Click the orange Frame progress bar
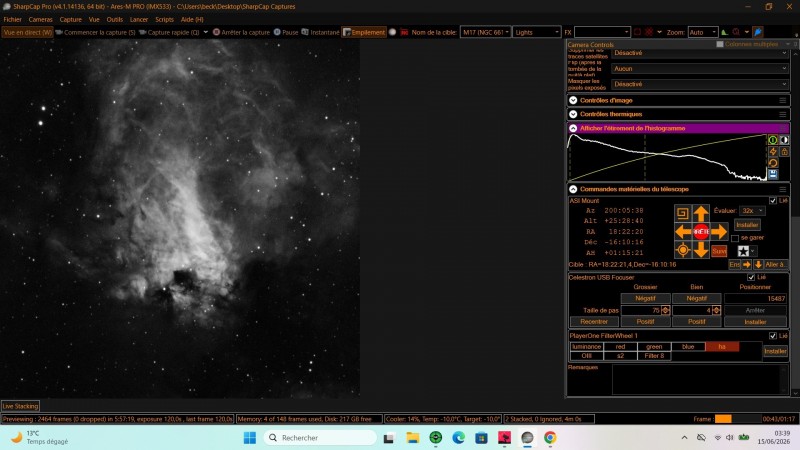 [x=723, y=419]
